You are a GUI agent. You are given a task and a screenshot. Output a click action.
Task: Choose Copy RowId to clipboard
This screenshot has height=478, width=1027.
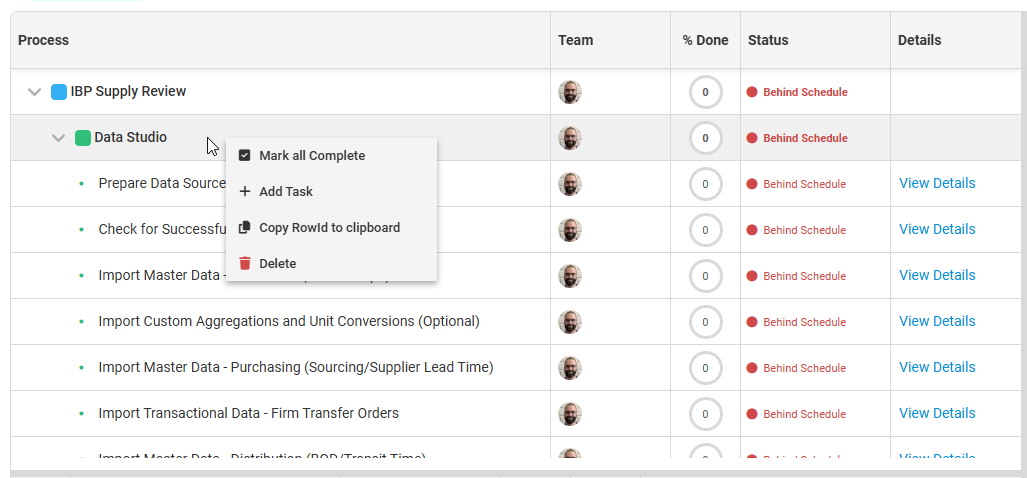tap(329, 228)
